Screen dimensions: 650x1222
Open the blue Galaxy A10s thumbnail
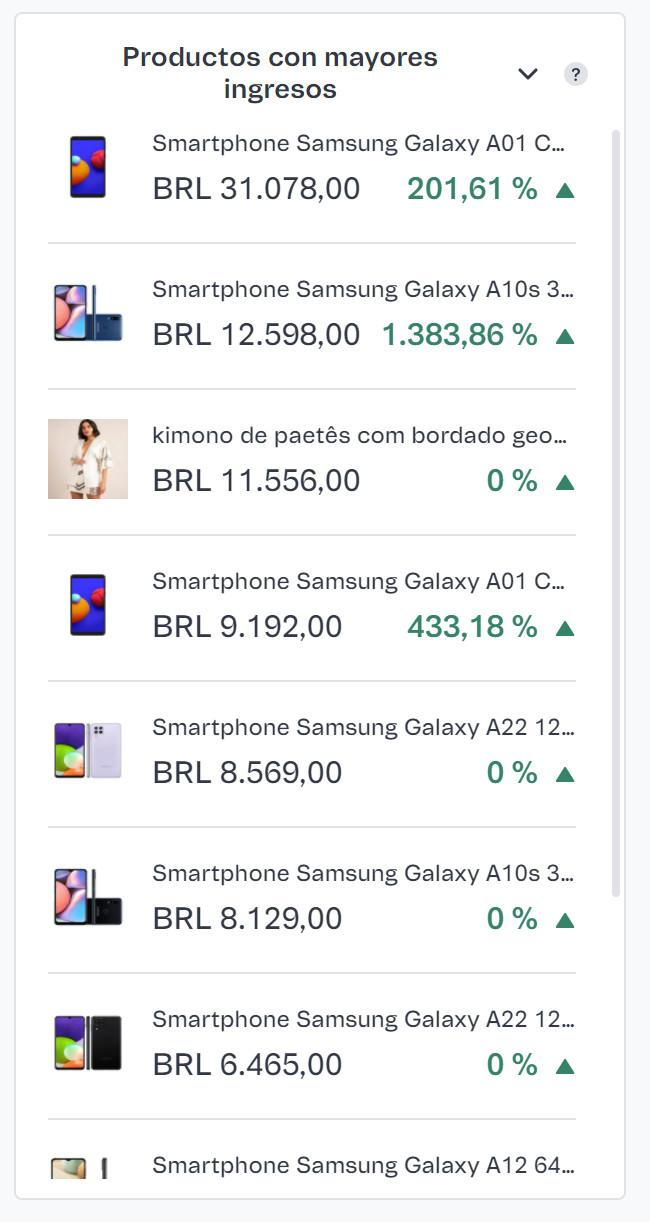pos(88,313)
